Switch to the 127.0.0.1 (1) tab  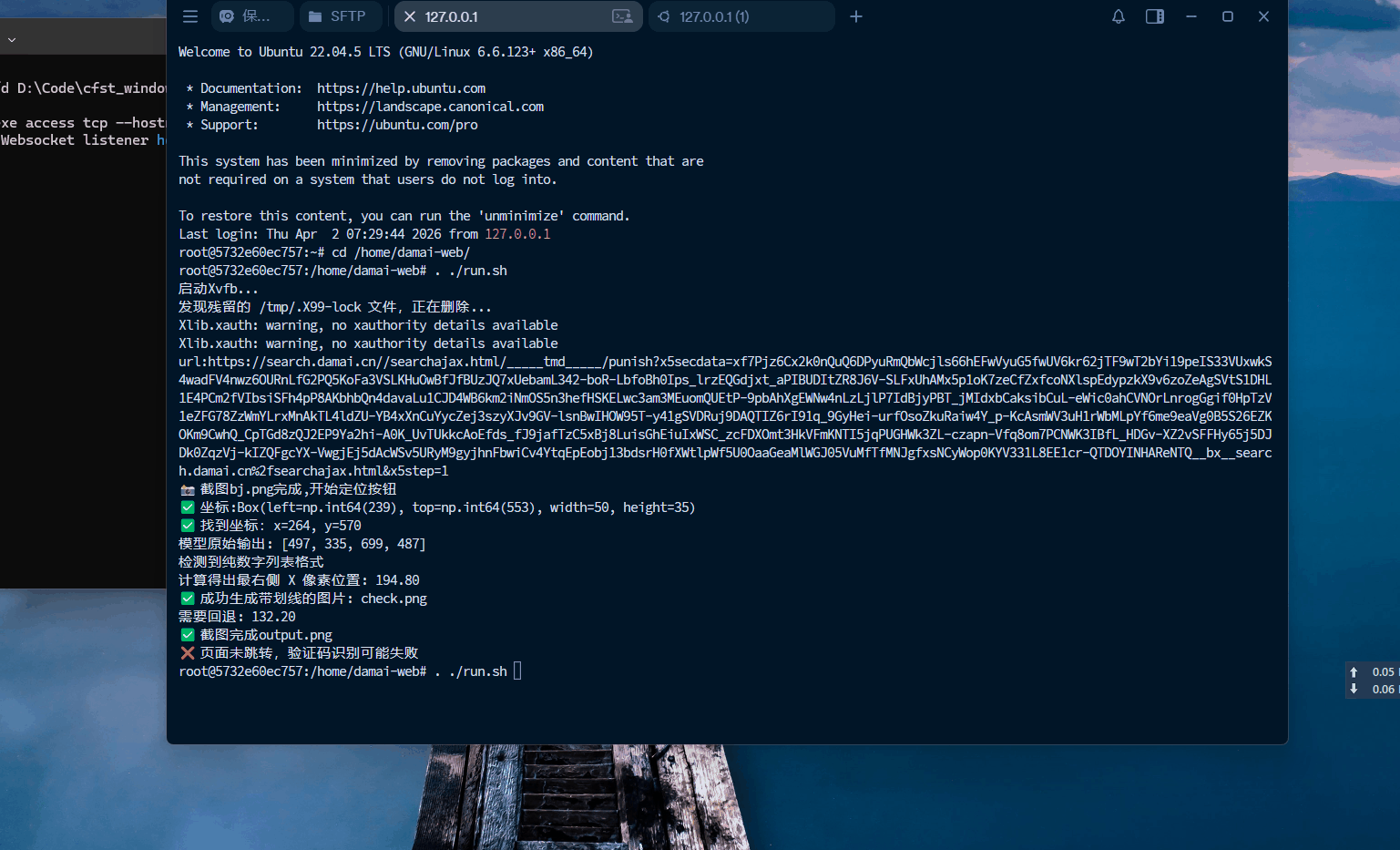pyautogui.click(x=714, y=16)
